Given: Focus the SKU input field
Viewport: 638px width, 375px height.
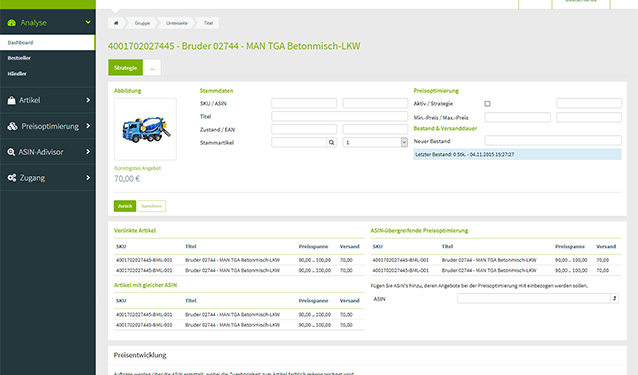Looking at the screenshot, I should point(304,103).
